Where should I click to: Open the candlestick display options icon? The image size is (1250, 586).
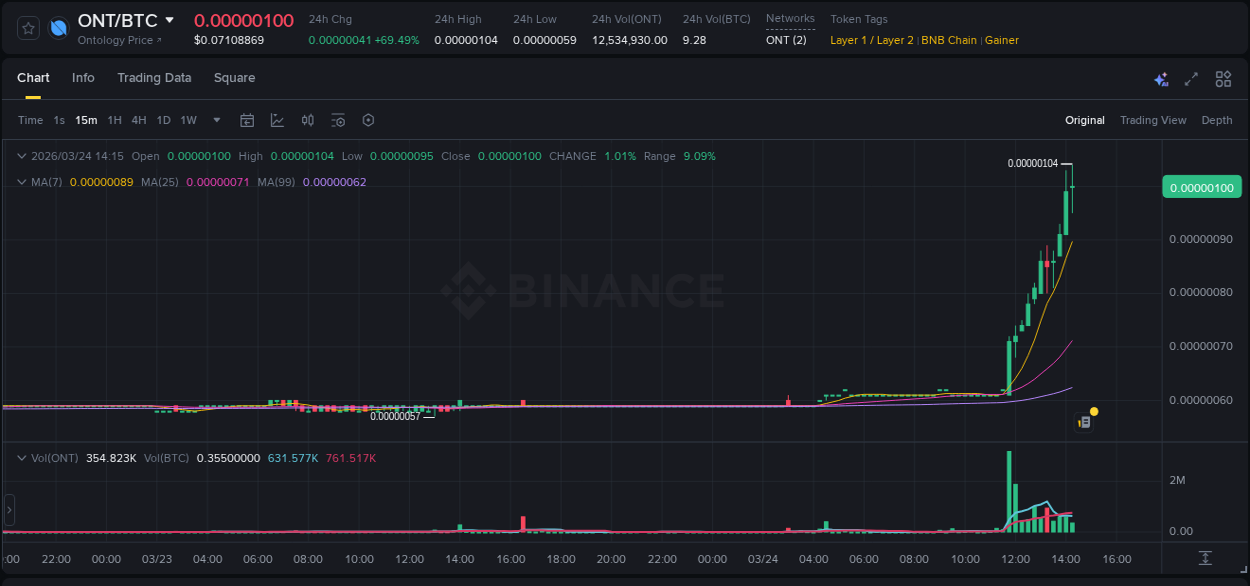pos(308,120)
